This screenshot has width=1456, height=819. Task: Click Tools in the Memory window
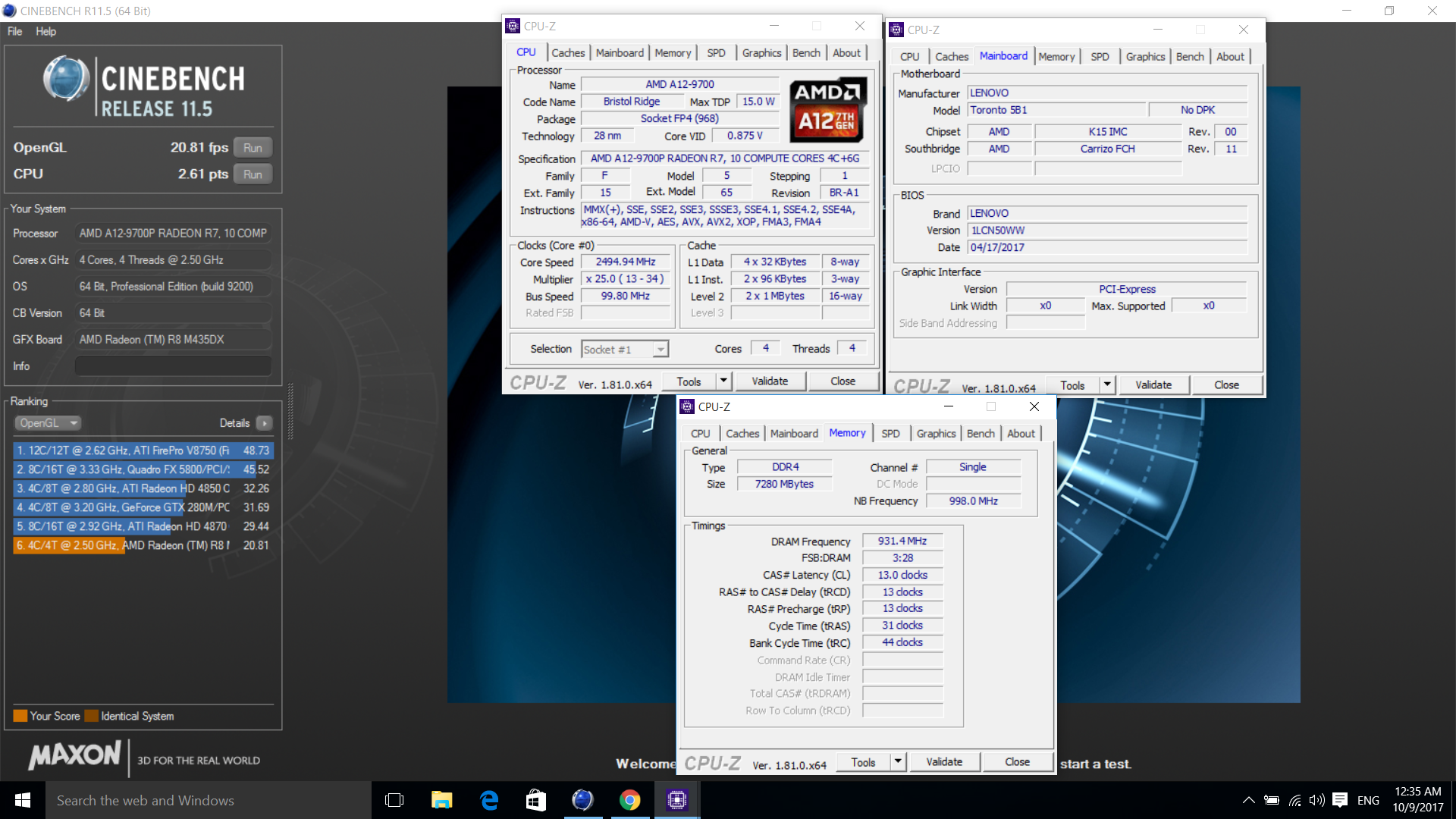tap(863, 761)
